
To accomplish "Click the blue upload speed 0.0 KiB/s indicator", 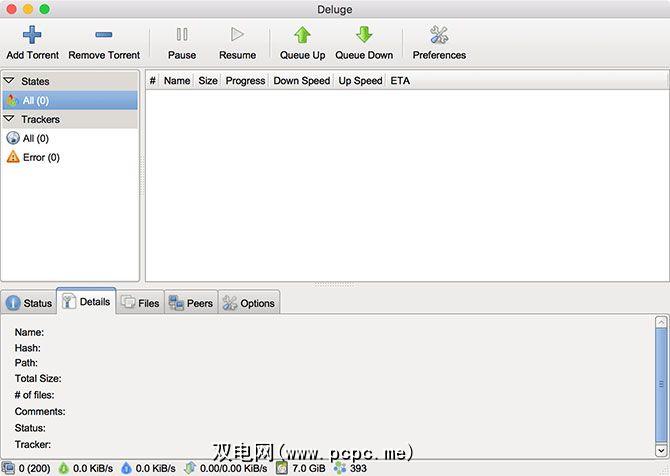I will coord(148,468).
